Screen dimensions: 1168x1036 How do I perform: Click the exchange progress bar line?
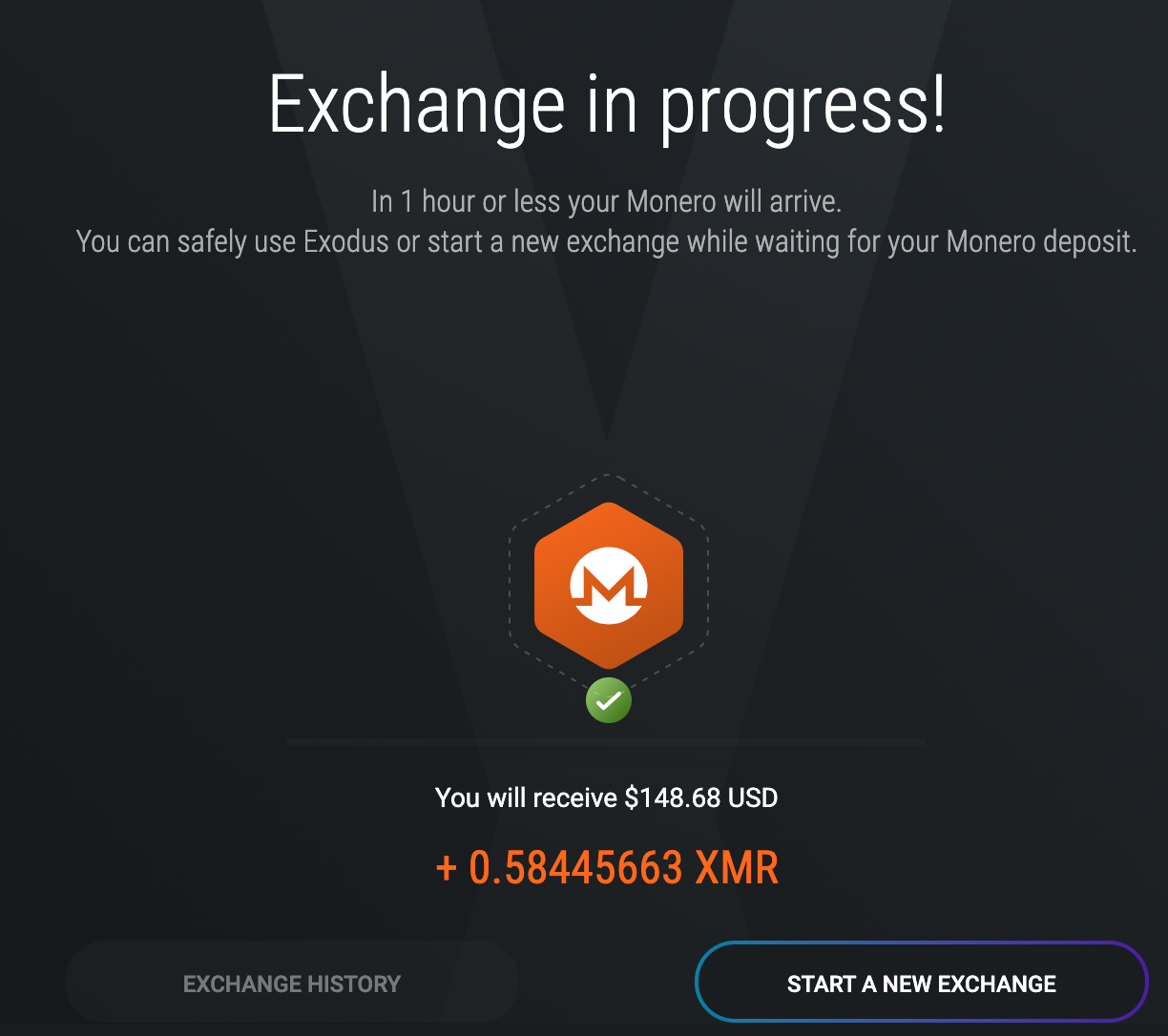(x=606, y=741)
